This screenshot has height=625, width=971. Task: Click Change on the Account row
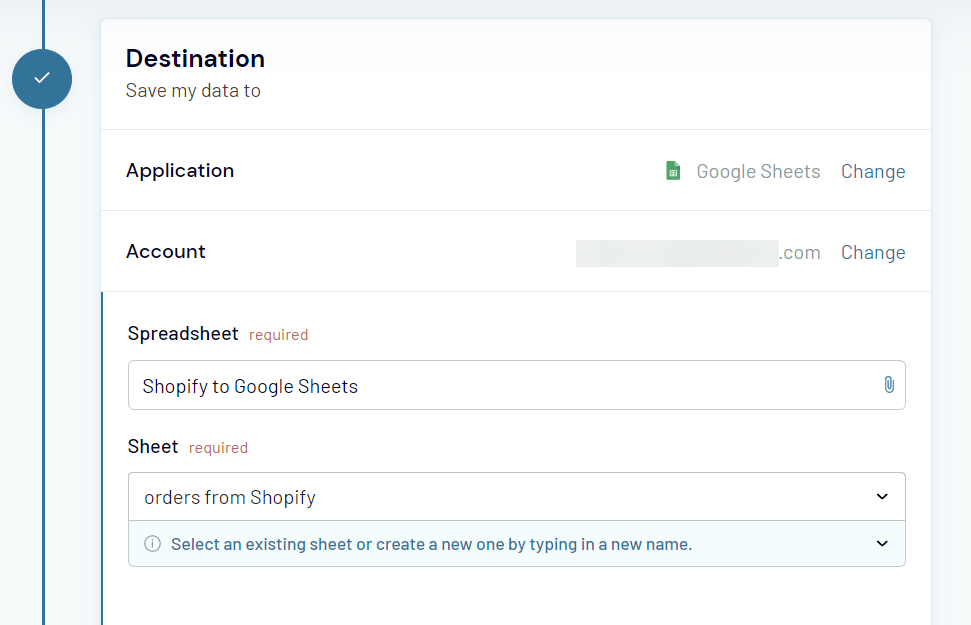872,252
